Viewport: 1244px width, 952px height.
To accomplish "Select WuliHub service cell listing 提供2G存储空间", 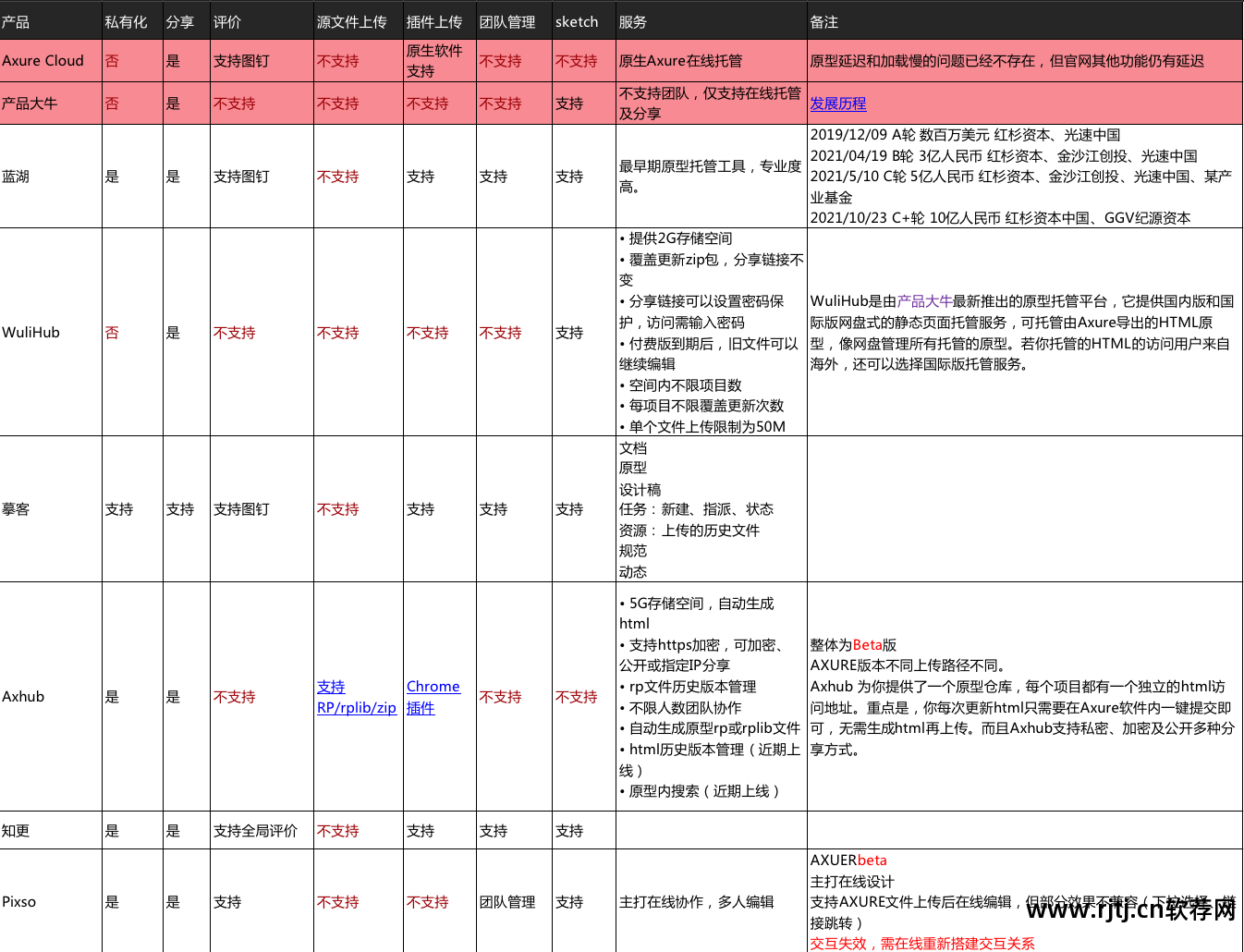I will point(712,332).
